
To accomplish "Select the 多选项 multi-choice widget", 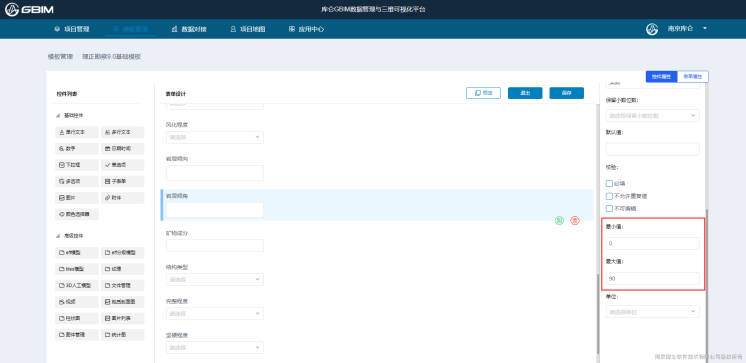I will pos(77,181).
